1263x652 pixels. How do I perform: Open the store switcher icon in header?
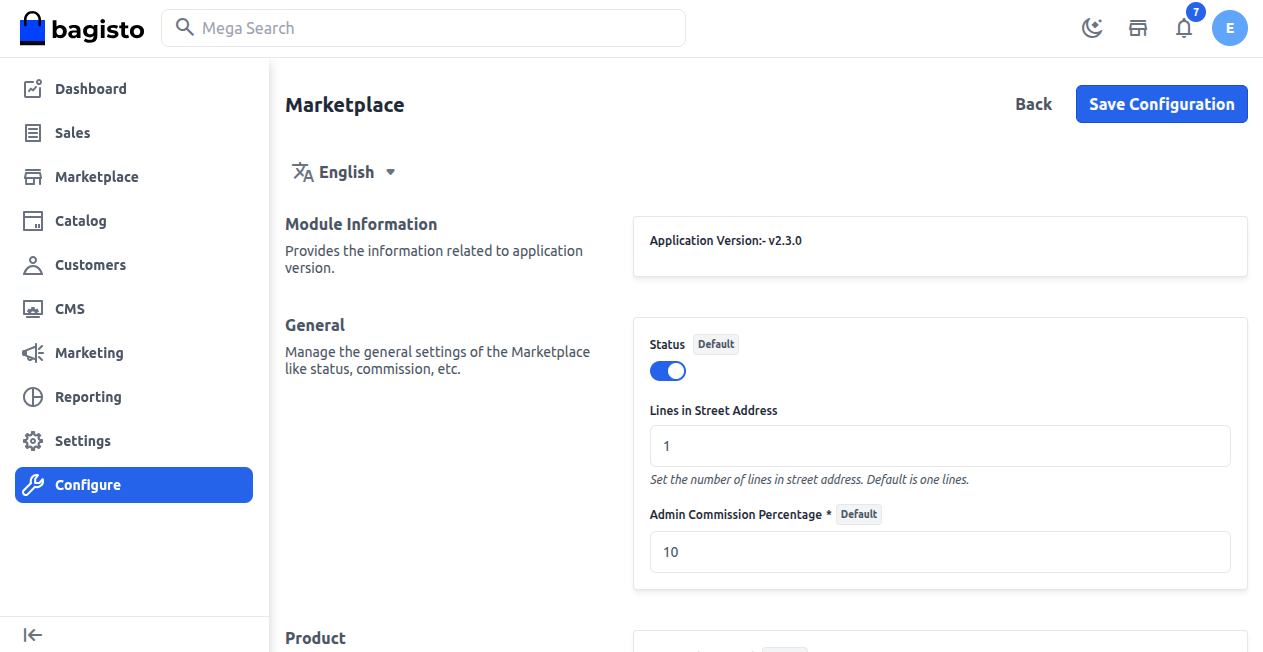[1138, 28]
